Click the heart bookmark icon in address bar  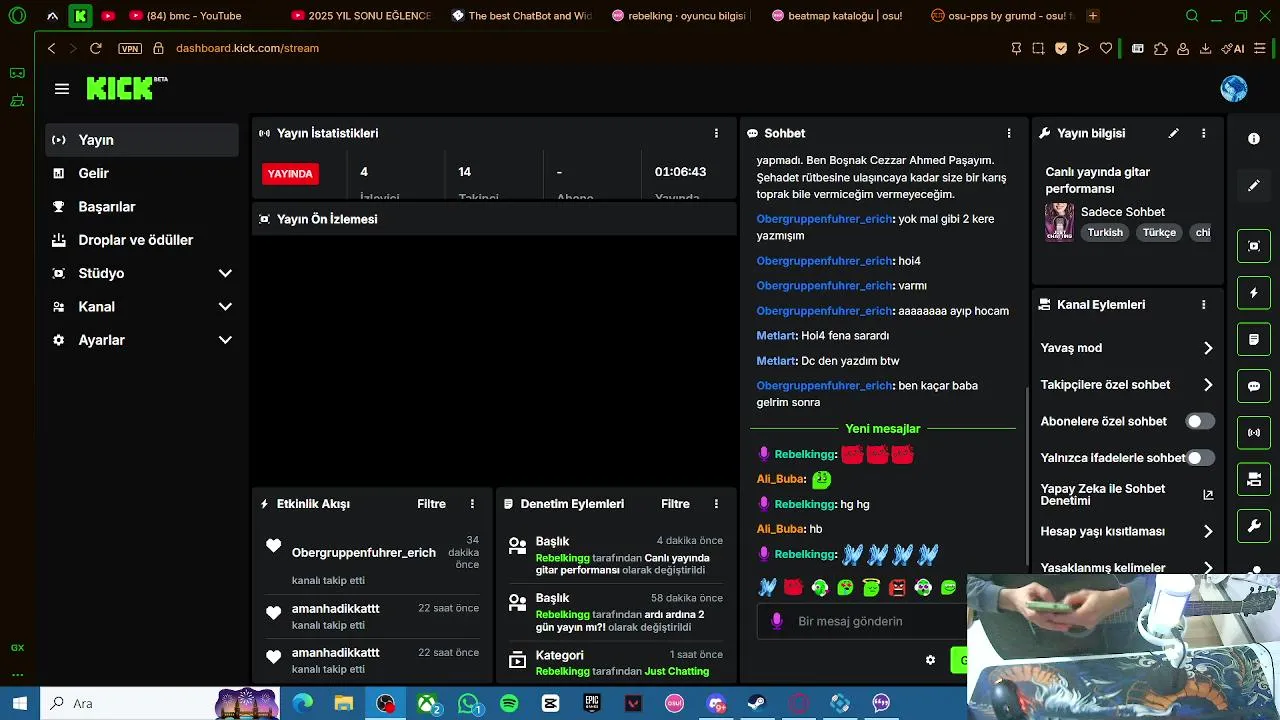tap(1106, 48)
